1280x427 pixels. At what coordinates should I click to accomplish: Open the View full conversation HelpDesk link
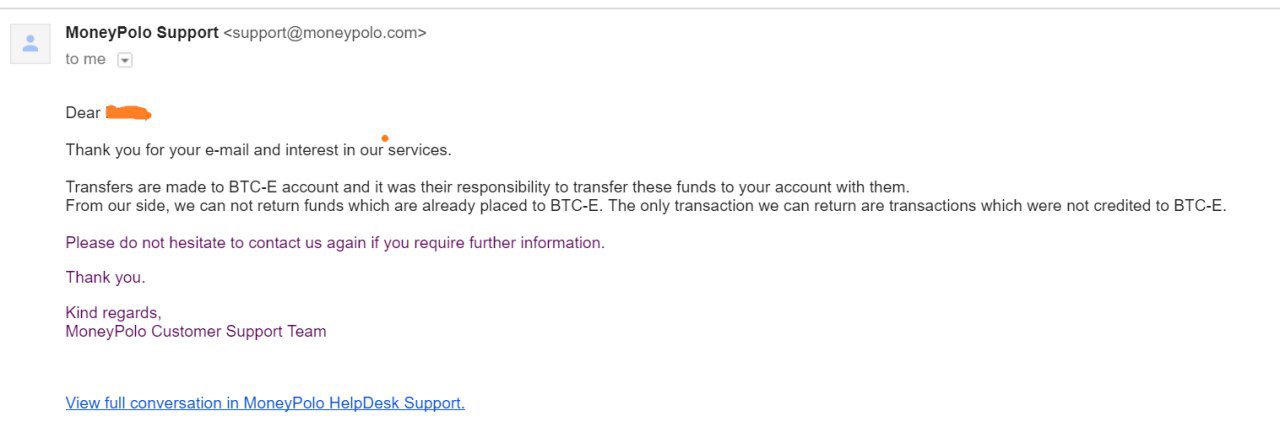tap(265, 403)
